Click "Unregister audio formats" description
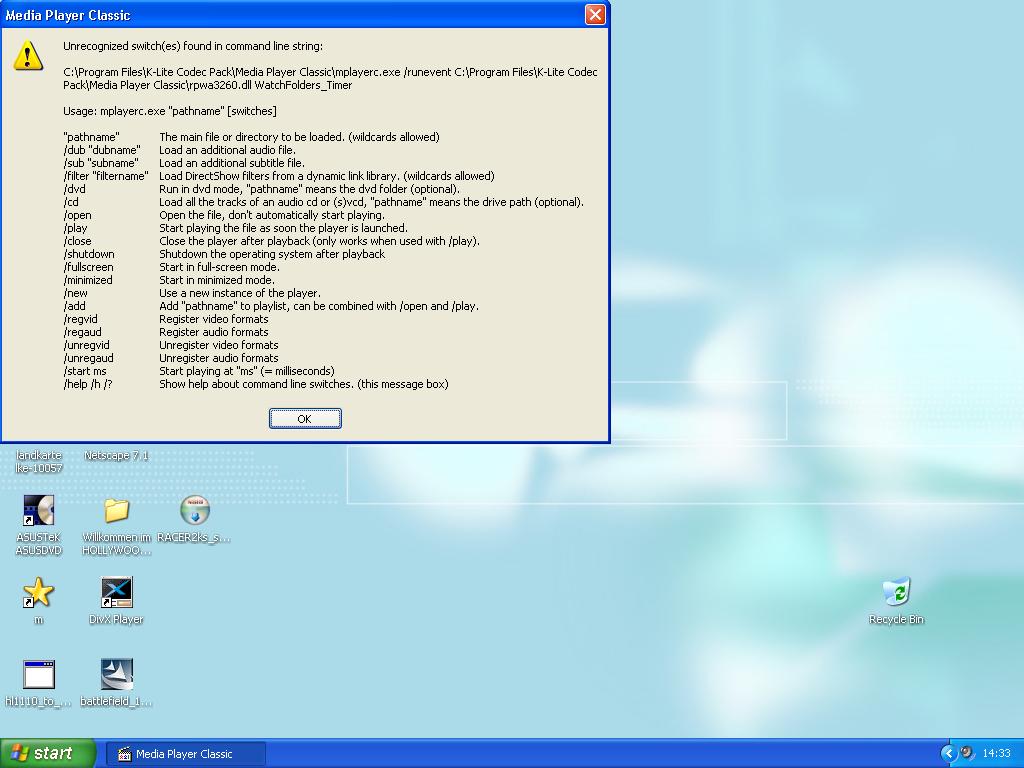The height and width of the screenshot is (768, 1024). 219,359
